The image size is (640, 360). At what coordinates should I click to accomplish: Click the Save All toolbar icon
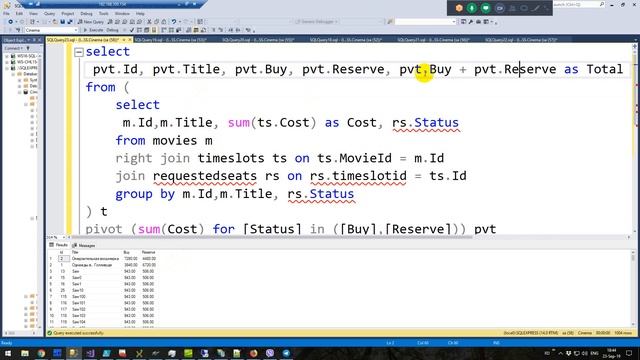pyautogui.click(x=70, y=22)
